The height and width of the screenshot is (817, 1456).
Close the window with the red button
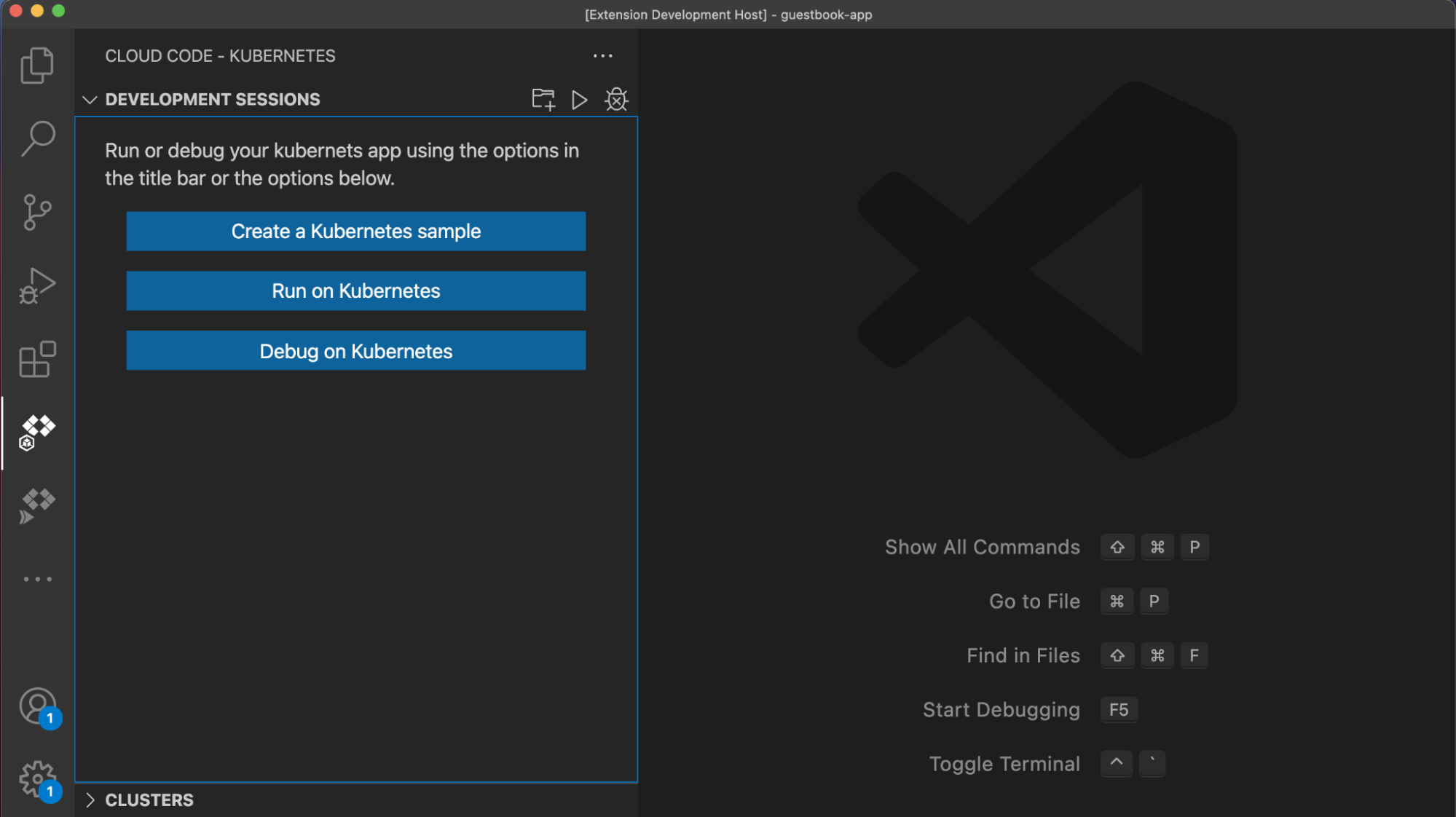pos(16,11)
